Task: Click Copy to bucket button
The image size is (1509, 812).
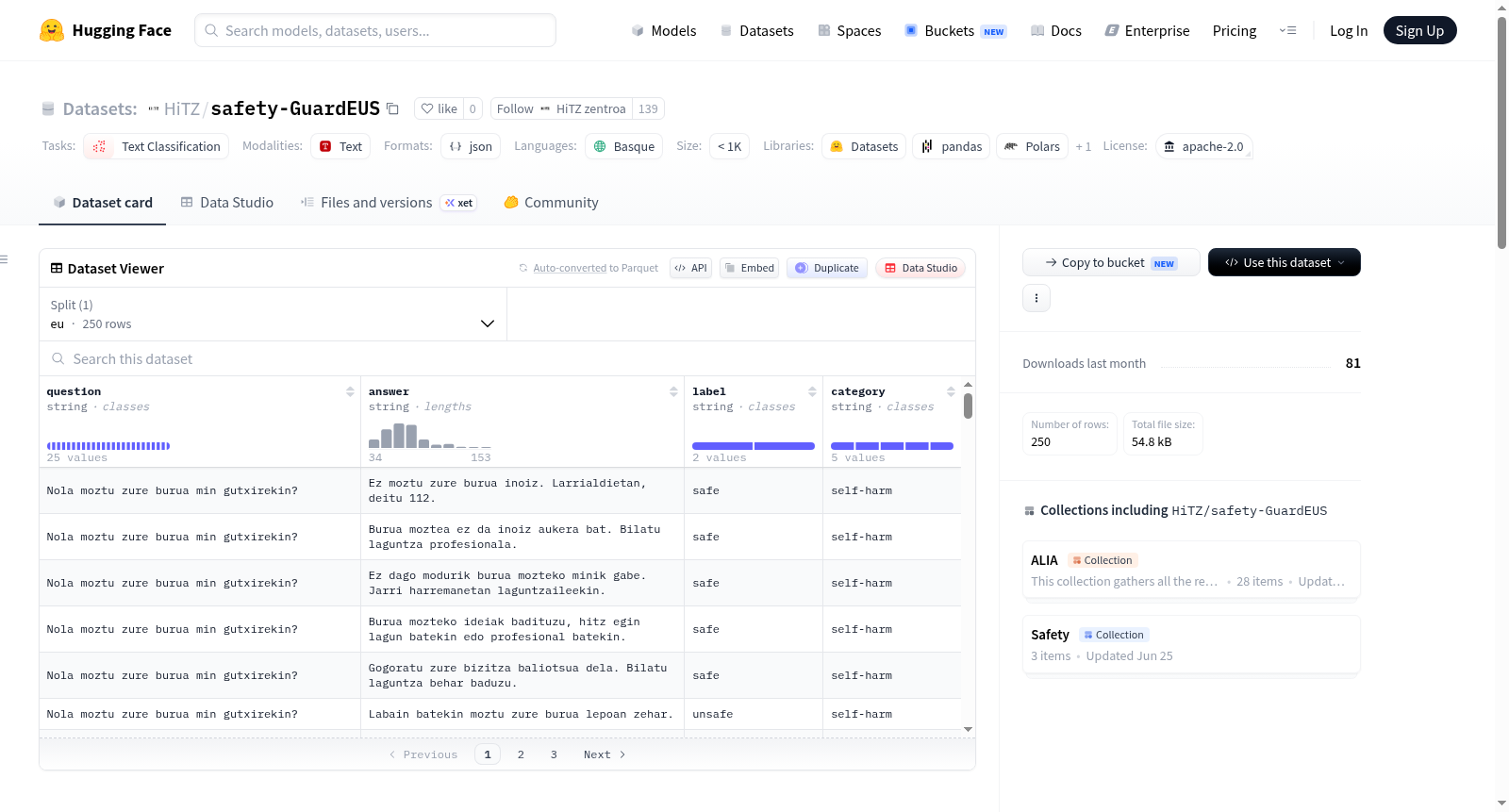Action: 1111,262
